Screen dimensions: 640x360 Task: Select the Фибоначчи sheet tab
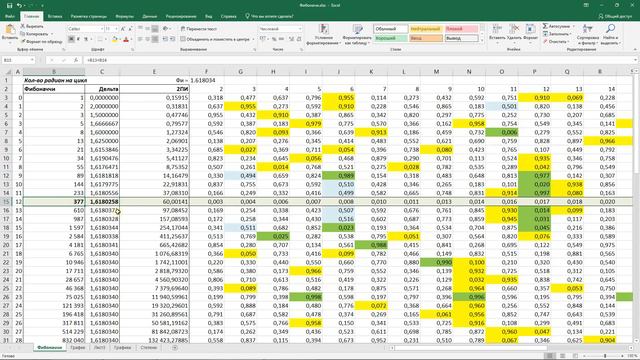(49, 348)
